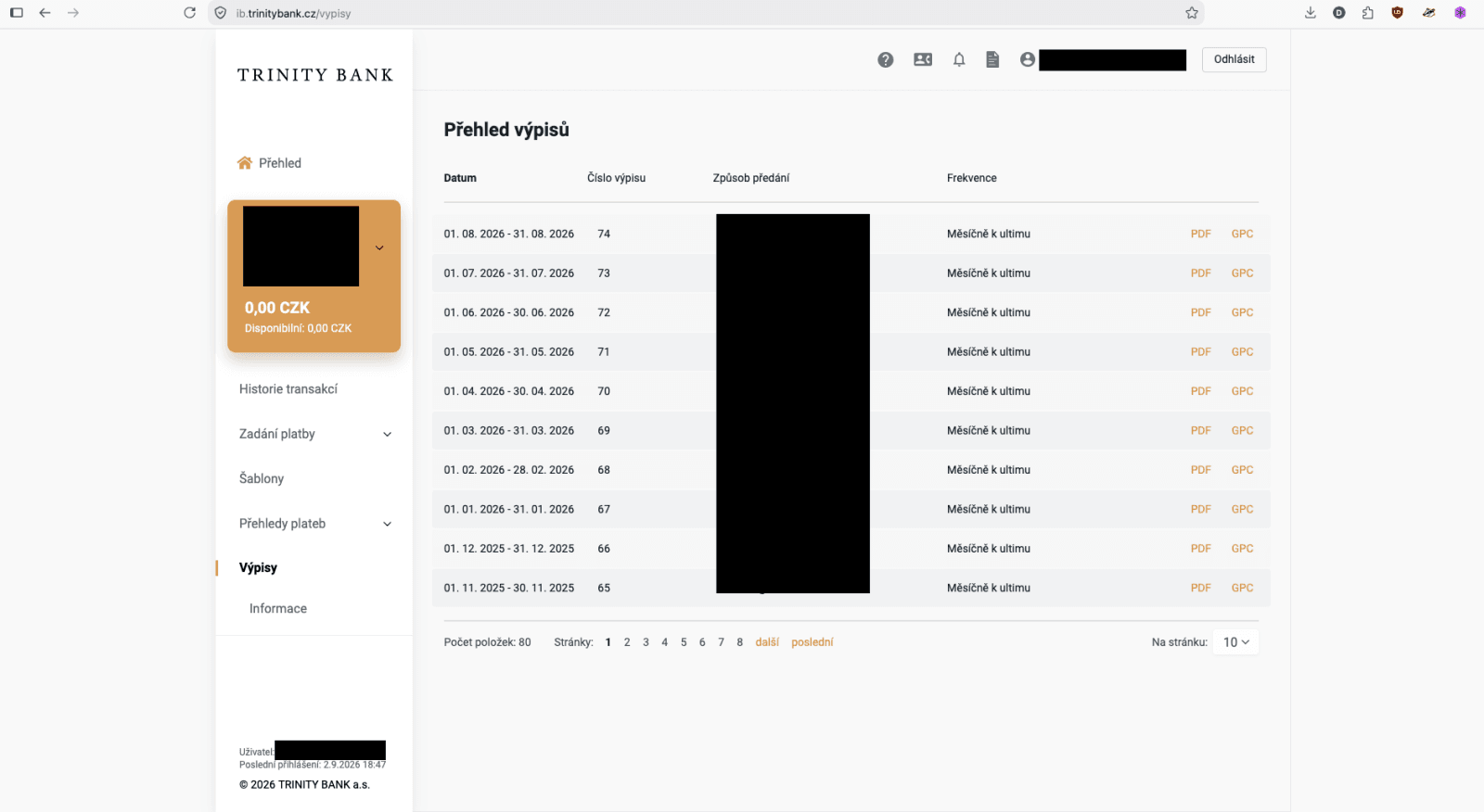Go to page 3 of statements
Viewport: 1484px width, 812px height.
click(646, 642)
